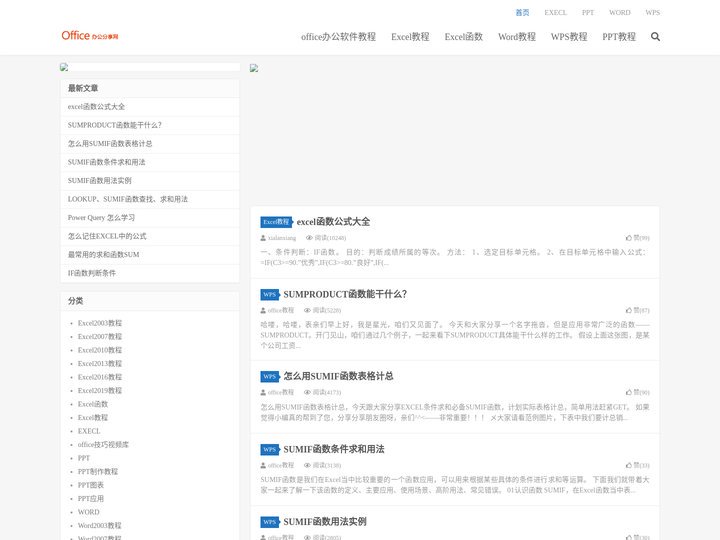Open article title SUMPRODUCT函数能干什么?
The height and width of the screenshot is (540, 720).
345,294
